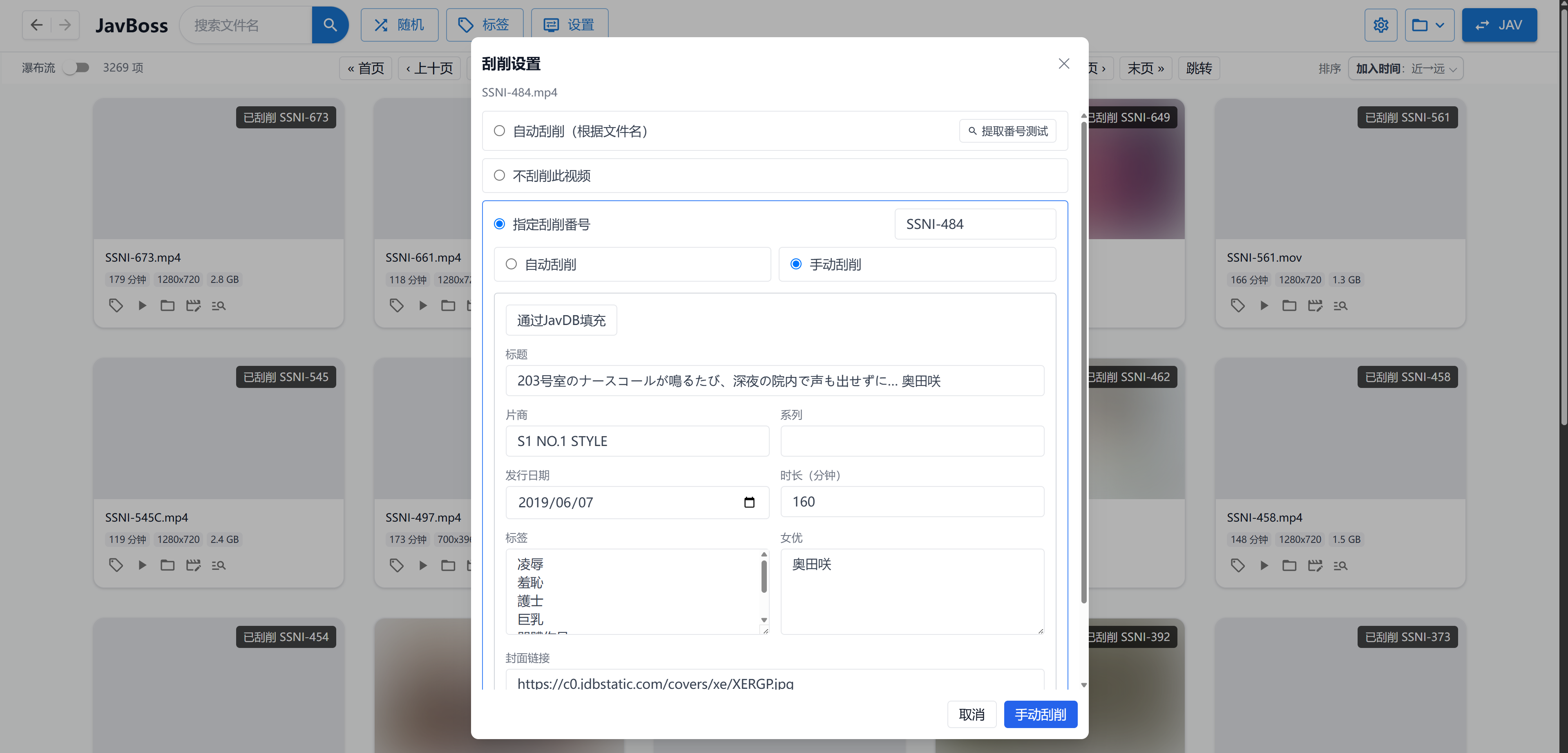
Task: Click the empty 系列 series field
Action: 912,441
